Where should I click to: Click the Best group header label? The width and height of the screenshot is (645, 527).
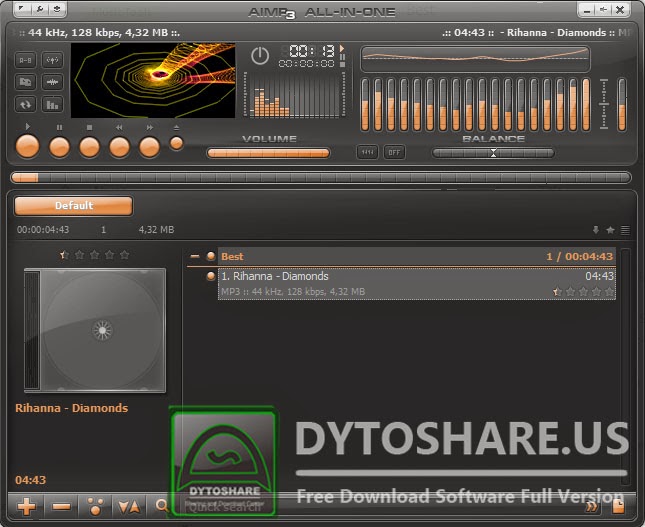pos(232,257)
